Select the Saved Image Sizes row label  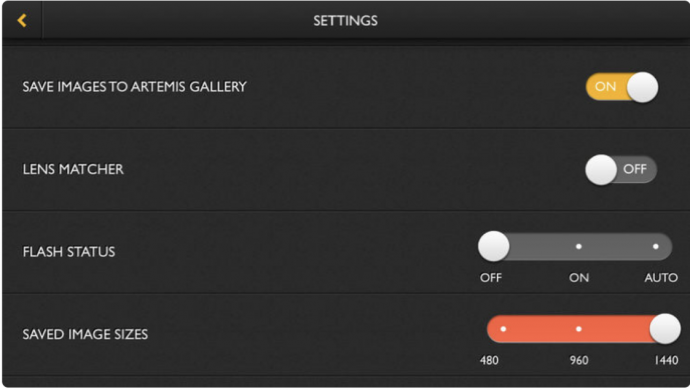[x=85, y=335]
